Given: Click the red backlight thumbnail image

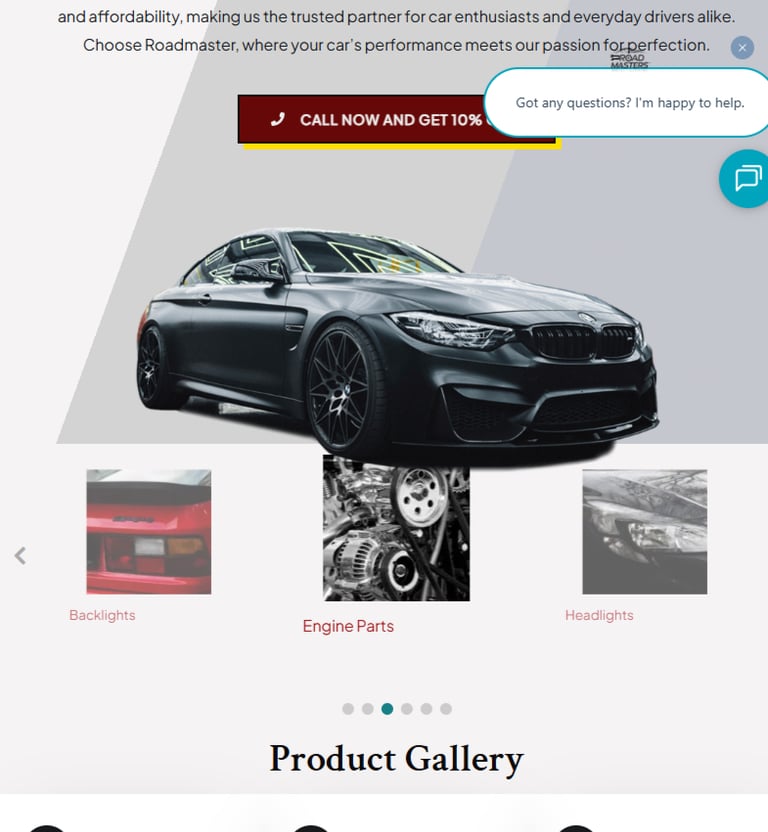Looking at the screenshot, I should (149, 532).
